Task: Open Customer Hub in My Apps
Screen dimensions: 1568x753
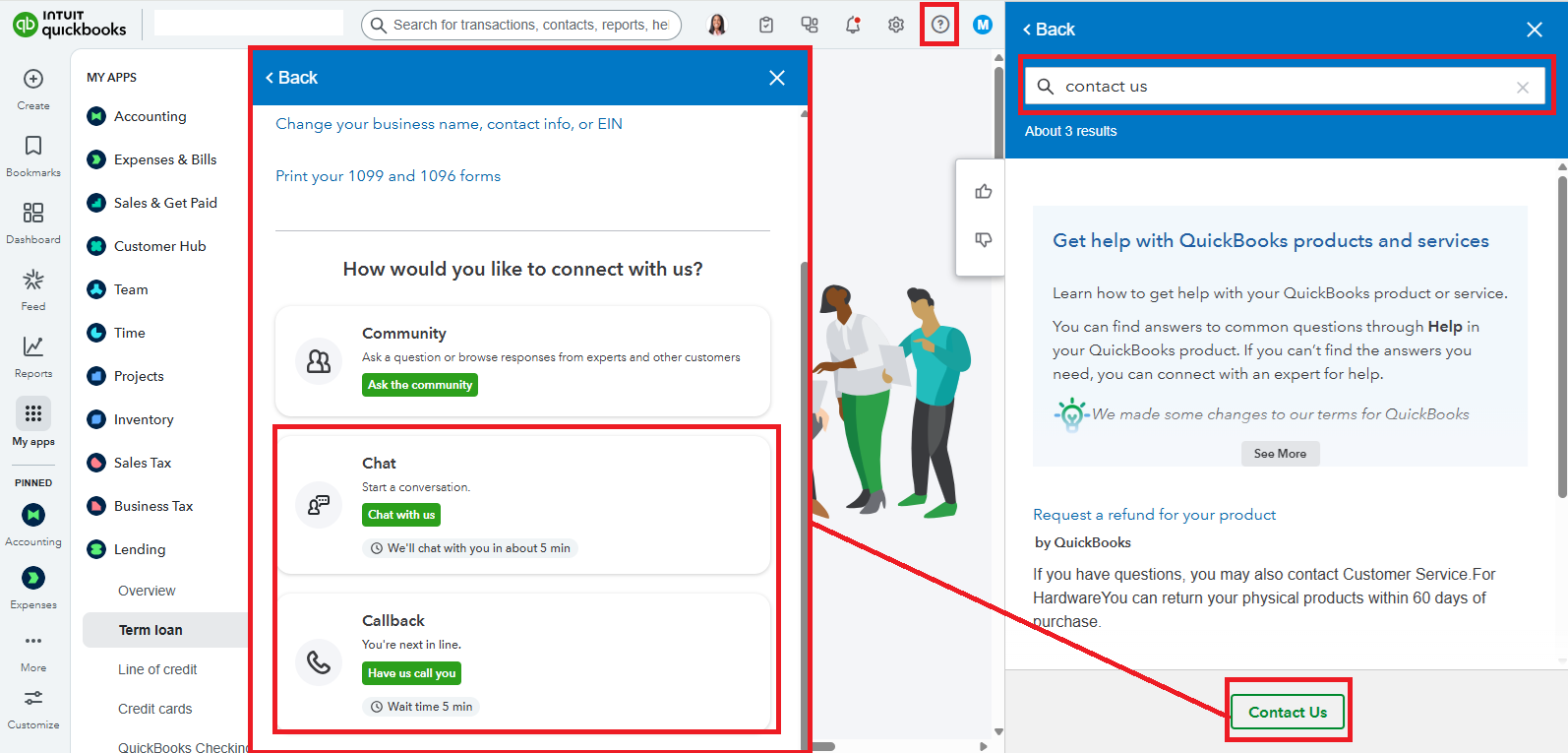Action: [x=148, y=246]
